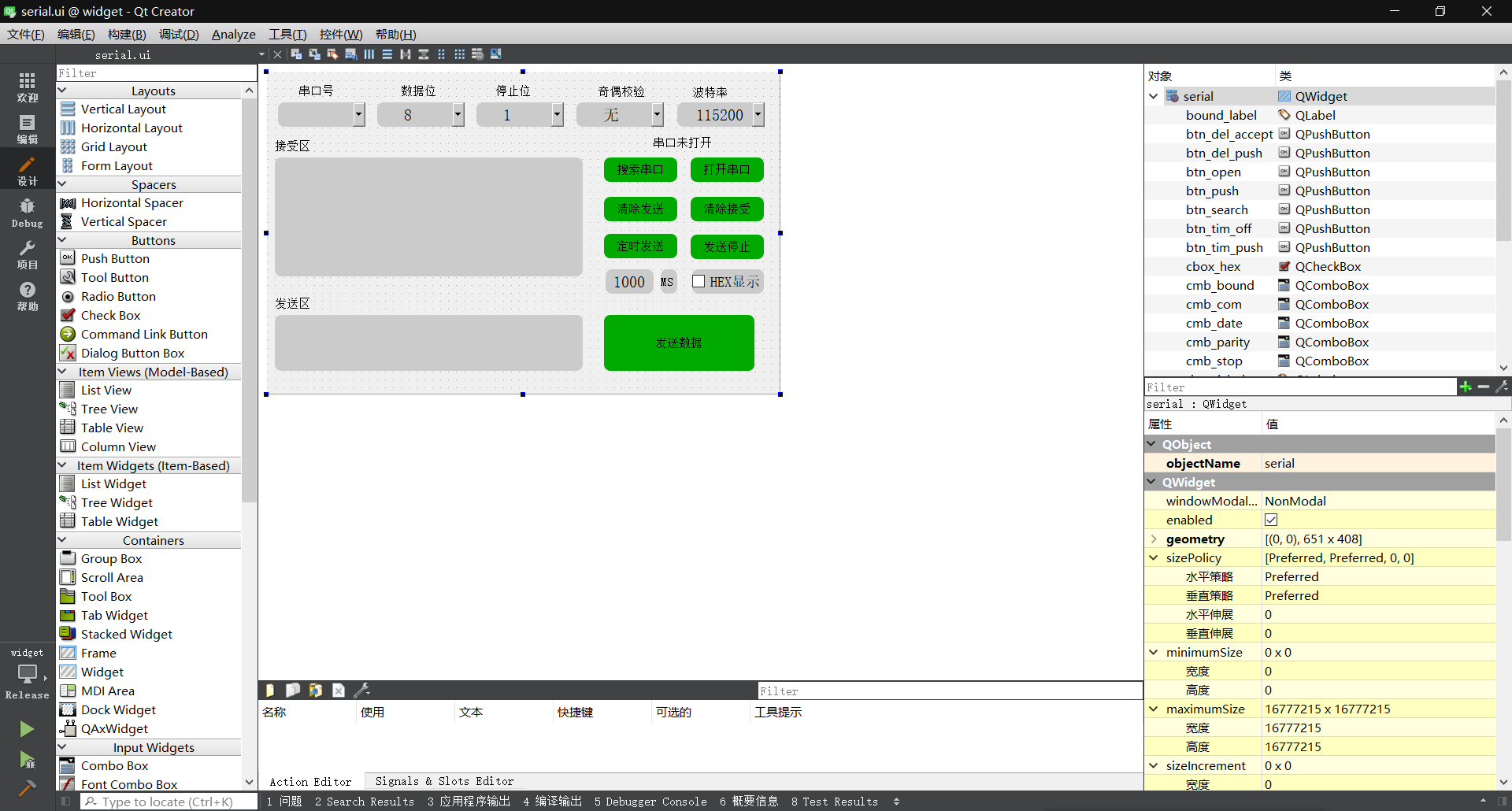Collapse the Containers widget category
Screen dimensions: 1512x811
63,540
